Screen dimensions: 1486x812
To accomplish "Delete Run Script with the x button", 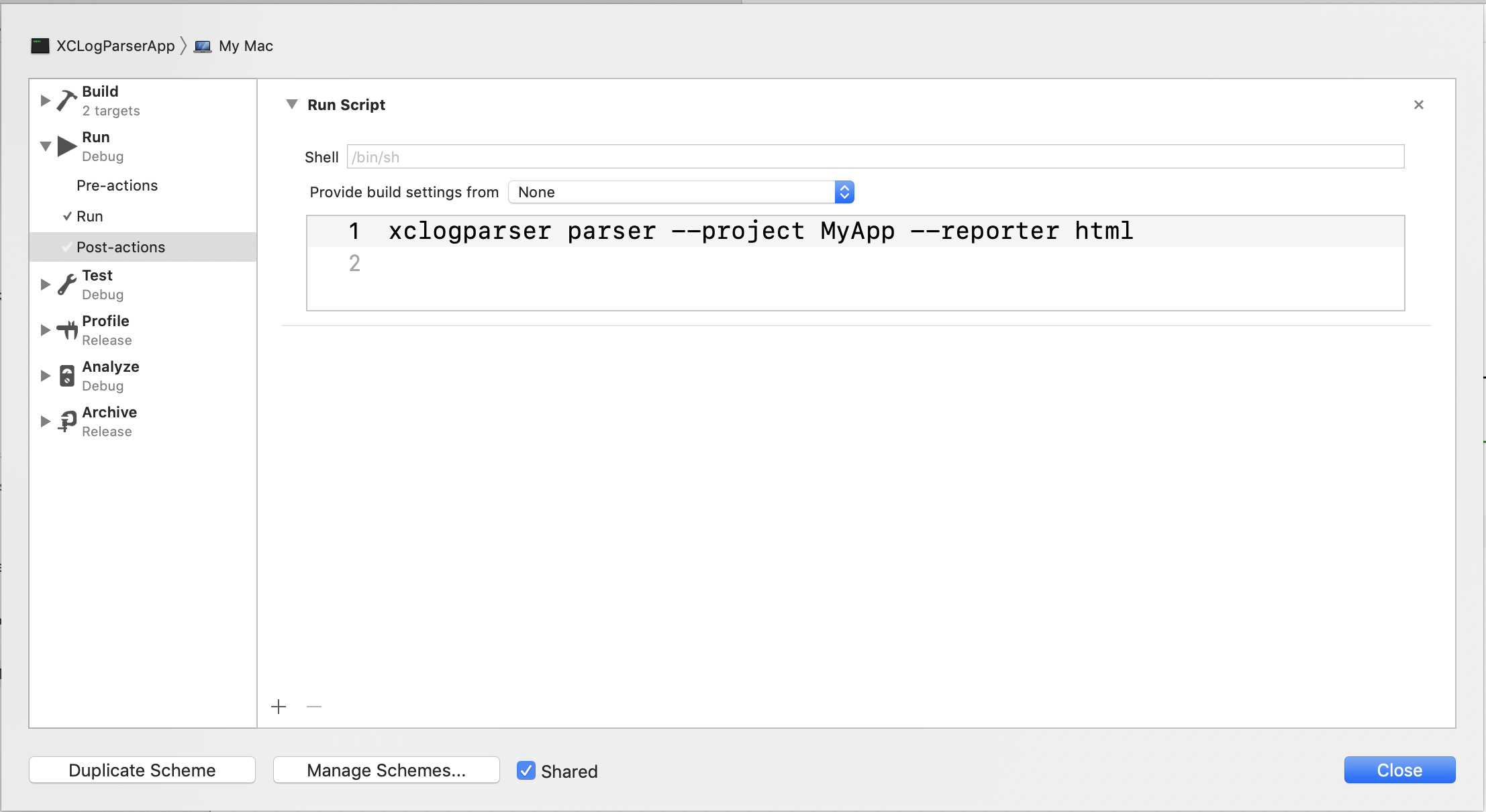I will 1418,105.
